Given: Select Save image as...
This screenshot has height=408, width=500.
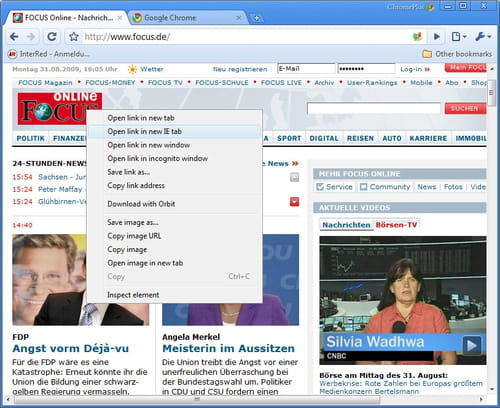Looking at the screenshot, I should coord(174,222).
